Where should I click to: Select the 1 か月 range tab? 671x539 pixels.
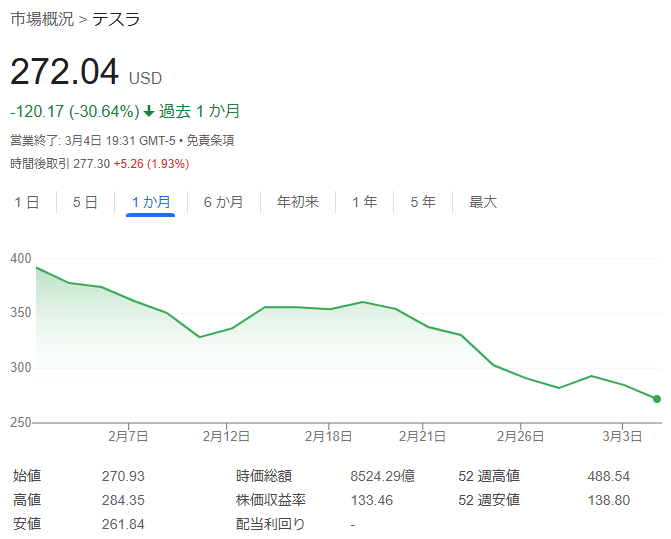click(151, 202)
